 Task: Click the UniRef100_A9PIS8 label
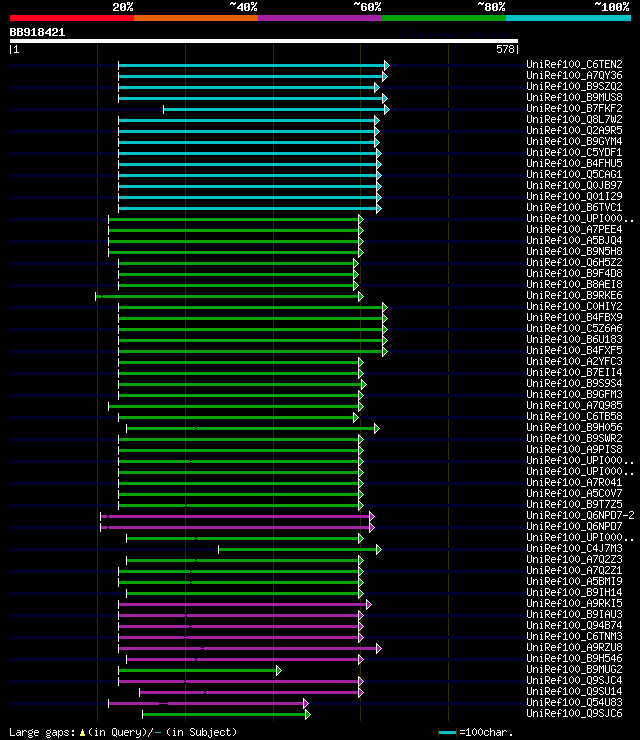[574, 450]
